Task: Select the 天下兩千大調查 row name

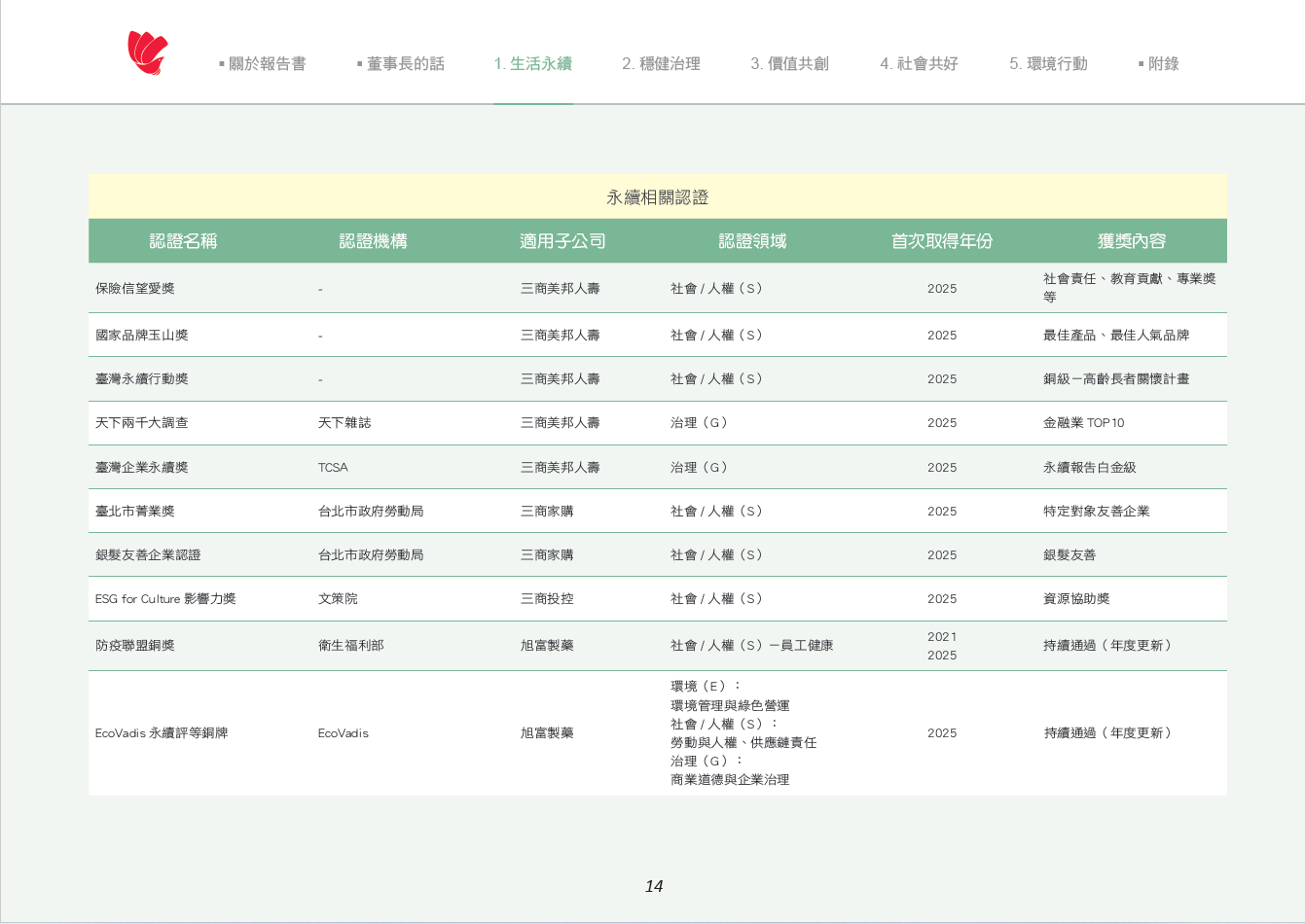Action: pyautogui.click(x=142, y=423)
